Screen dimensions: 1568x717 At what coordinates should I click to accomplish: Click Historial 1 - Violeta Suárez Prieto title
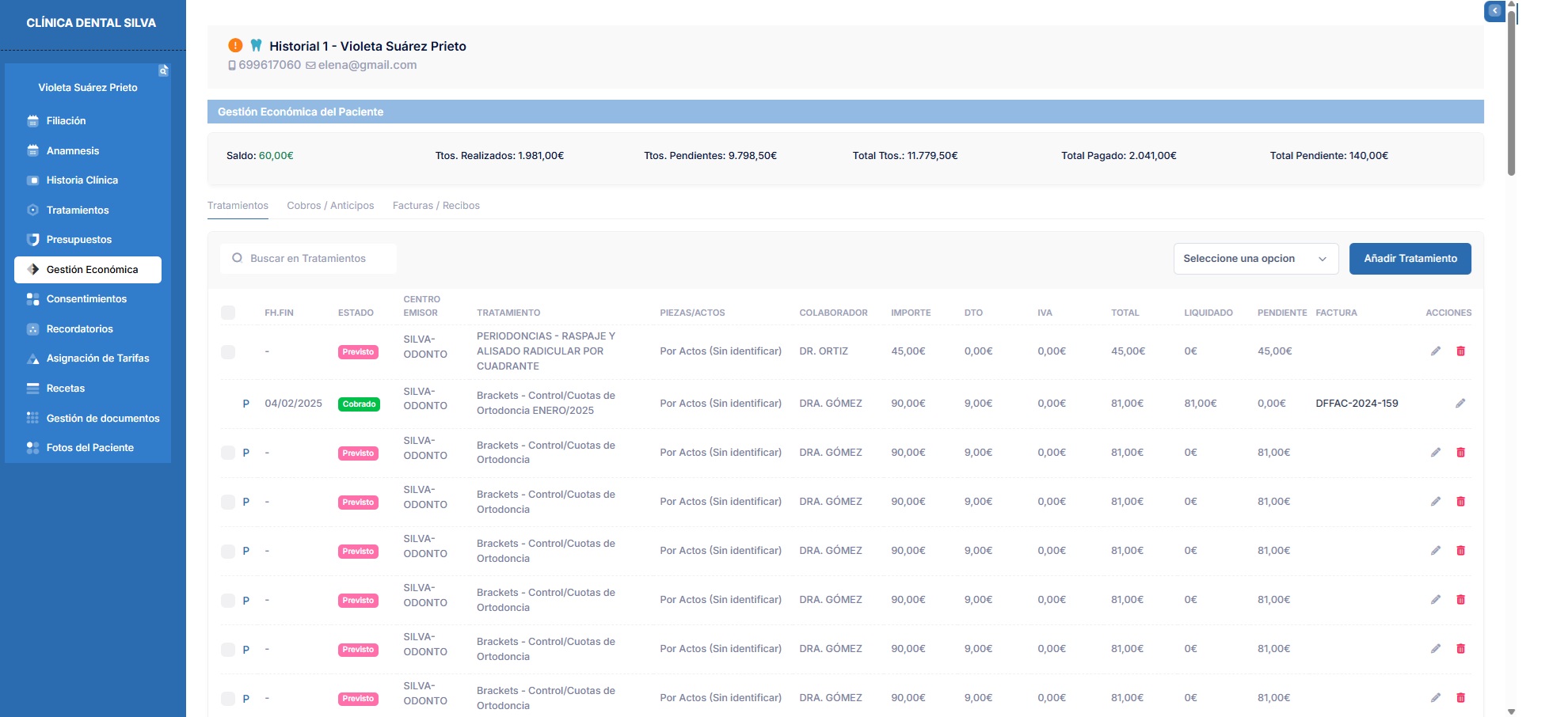click(x=367, y=46)
